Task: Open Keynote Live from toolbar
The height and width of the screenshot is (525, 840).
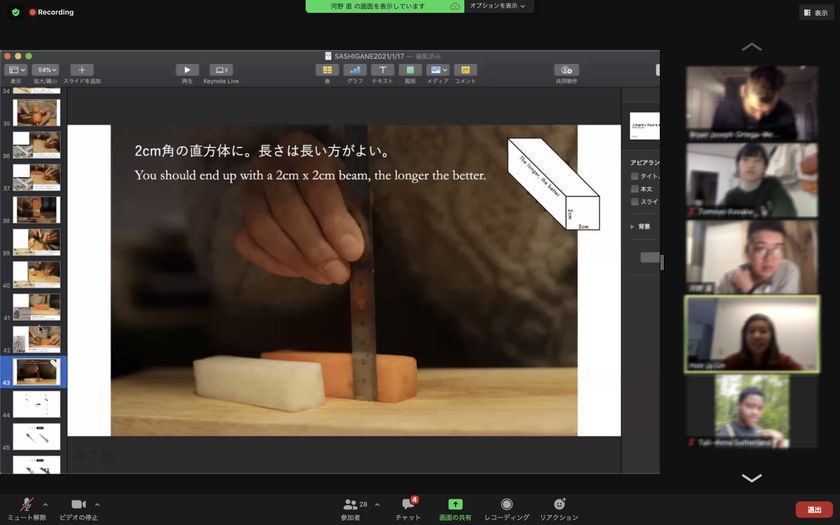Action: pyautogui.click(x=221, y=70)
